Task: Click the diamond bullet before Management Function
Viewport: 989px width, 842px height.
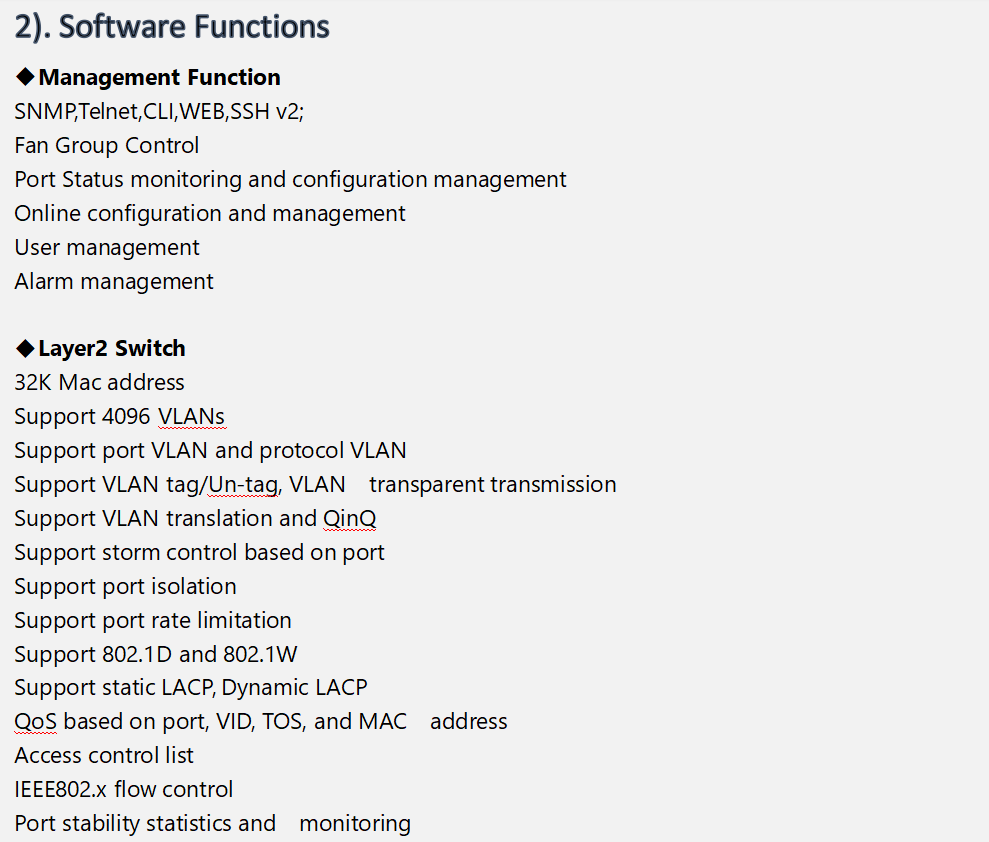Action: 25,77
